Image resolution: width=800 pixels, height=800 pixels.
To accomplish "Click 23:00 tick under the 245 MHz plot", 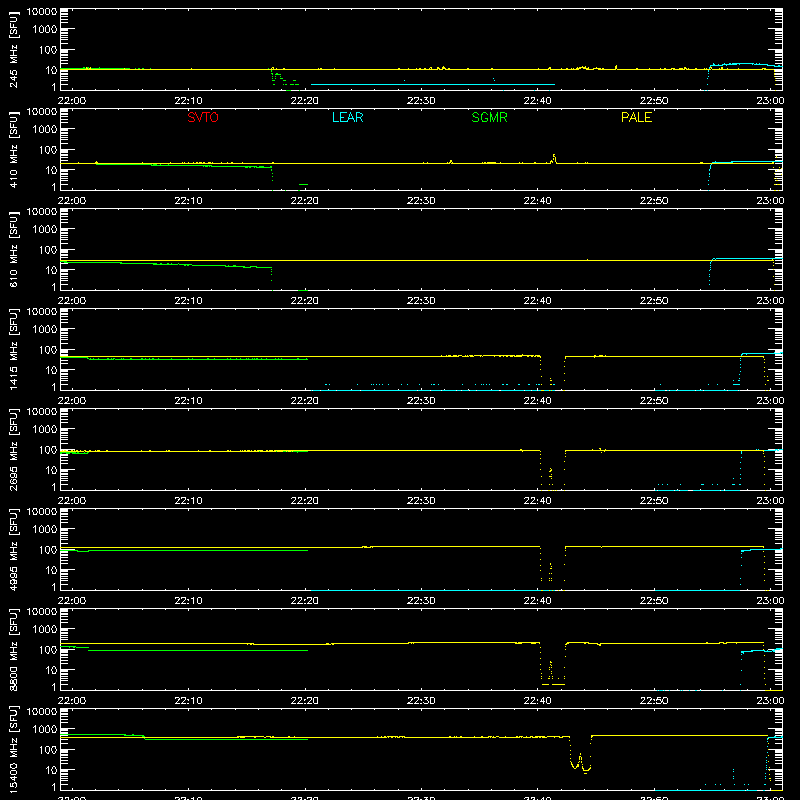I will [770, 101].
